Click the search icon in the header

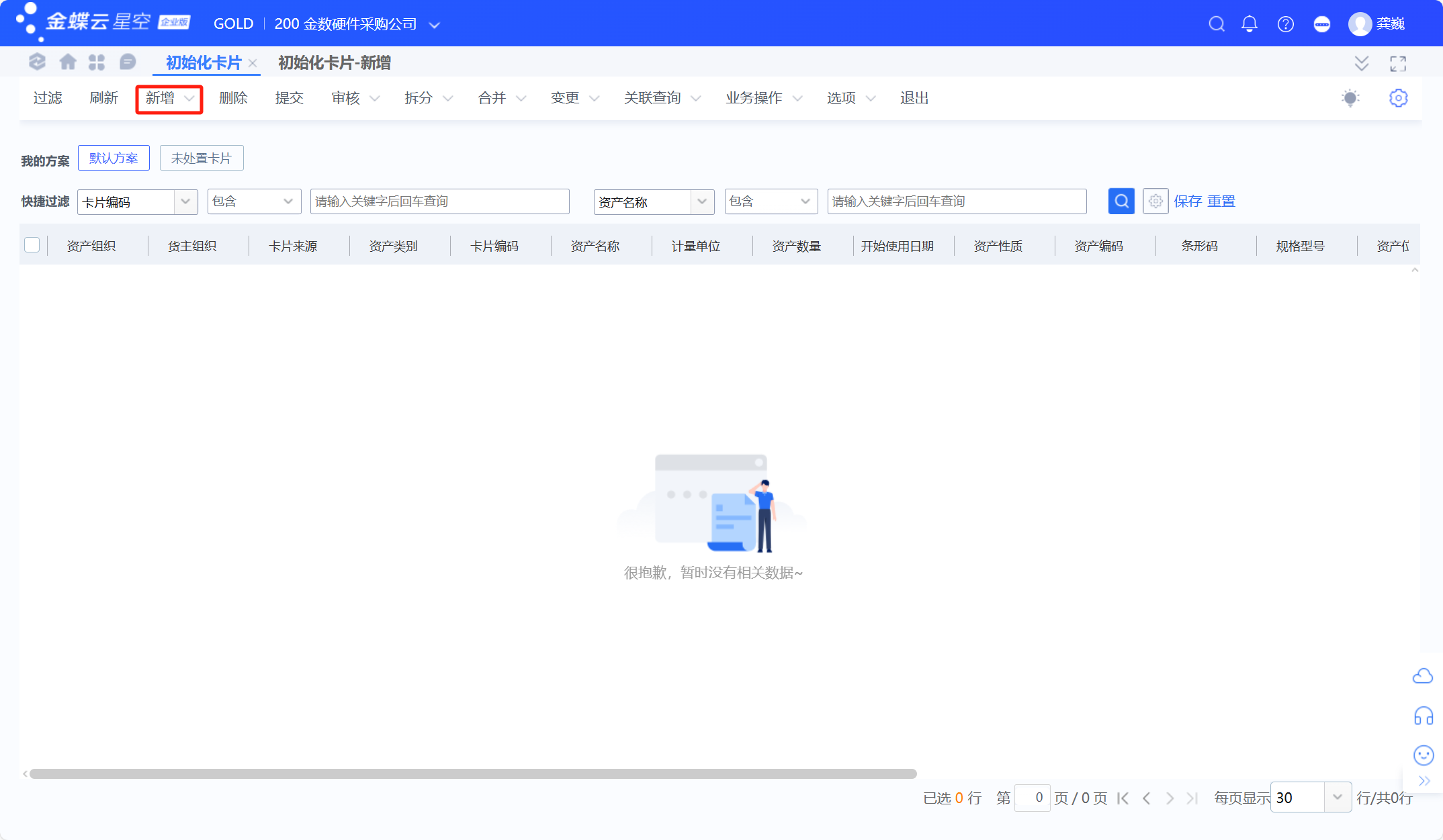(x=1217, y=24)
